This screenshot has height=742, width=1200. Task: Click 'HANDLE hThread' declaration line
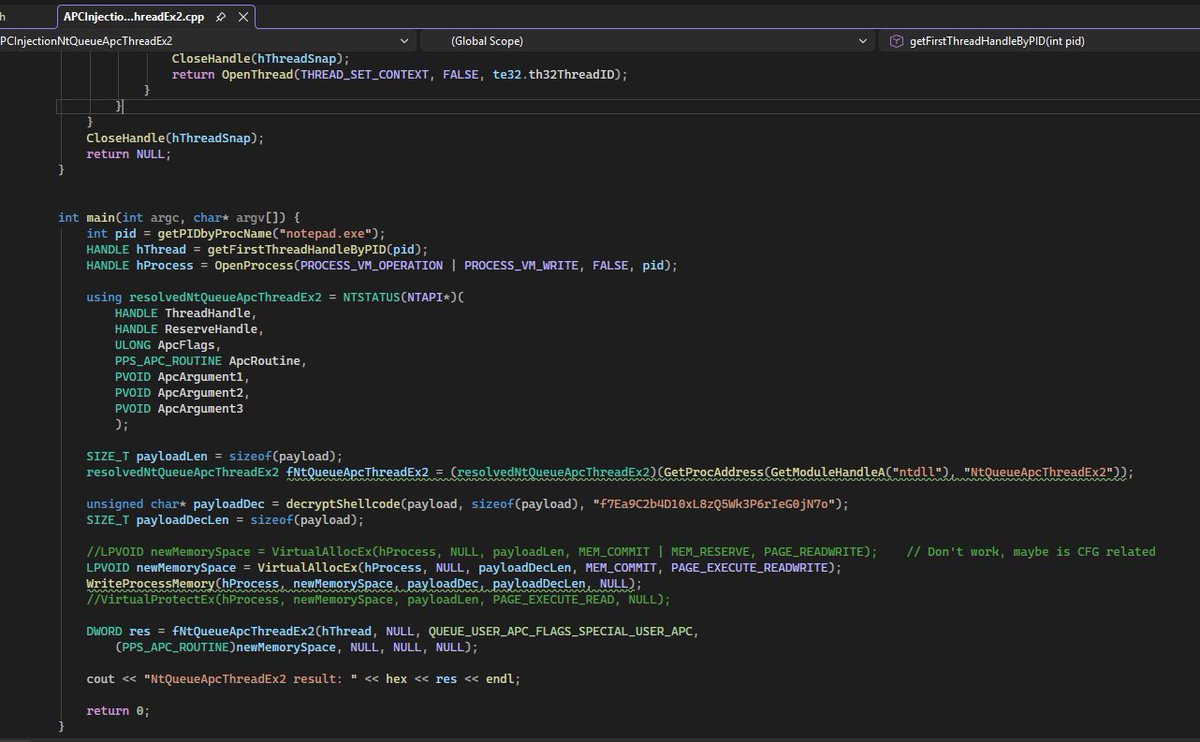[x=257, y=250]
